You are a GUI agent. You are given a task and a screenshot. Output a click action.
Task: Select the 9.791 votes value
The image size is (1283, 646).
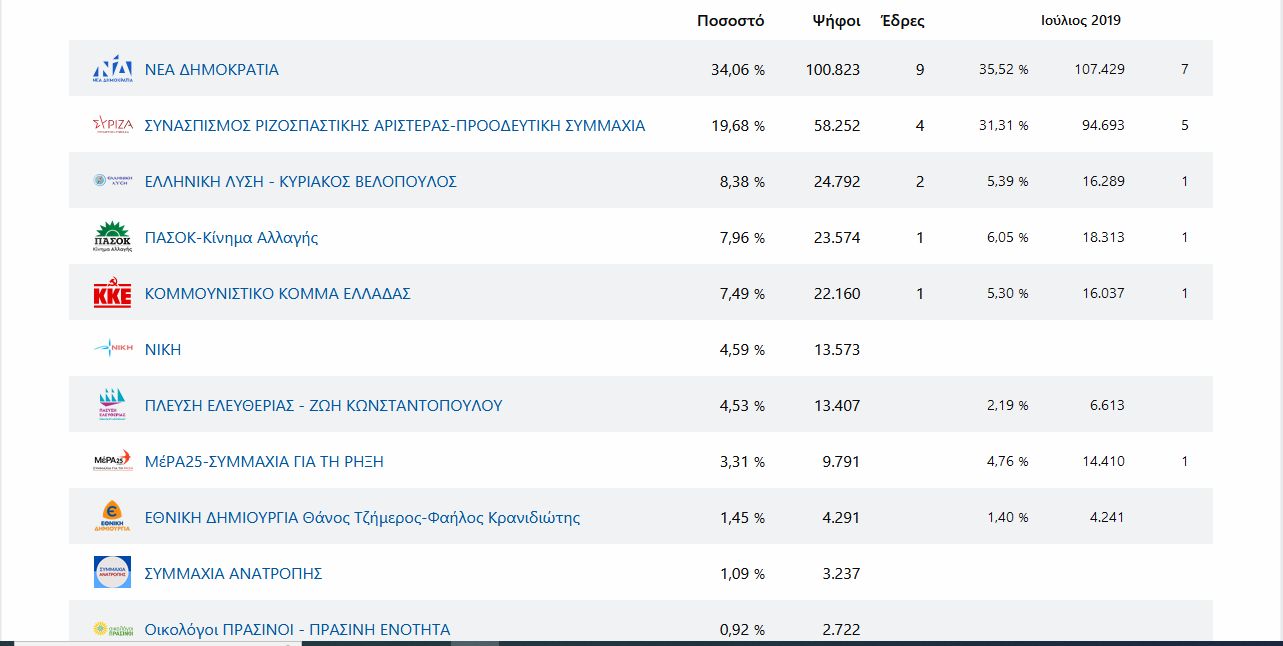click(841, 462)
